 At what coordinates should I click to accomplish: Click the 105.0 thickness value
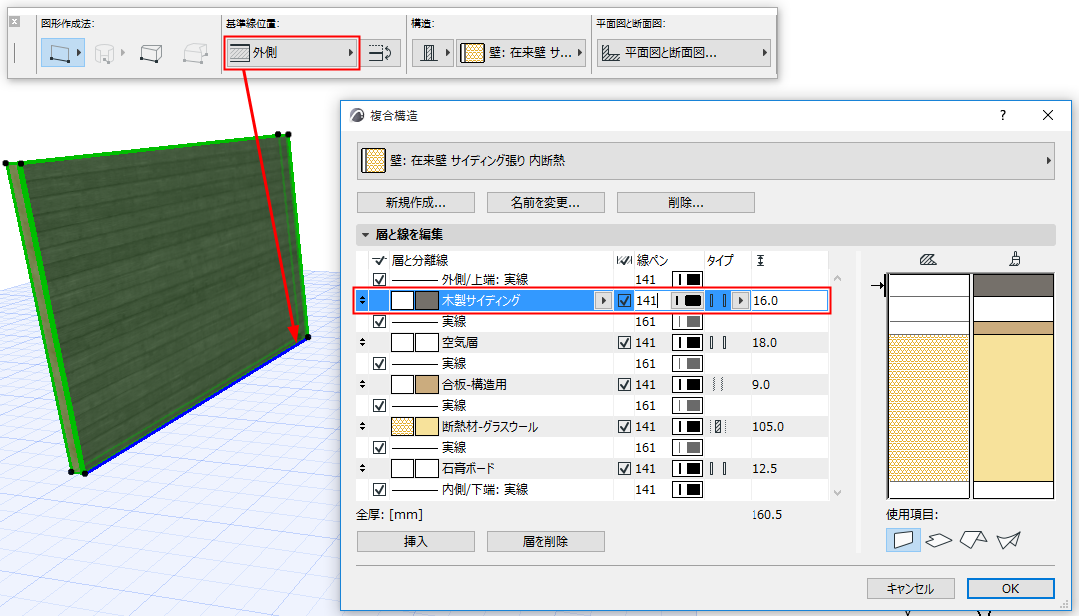768,427
